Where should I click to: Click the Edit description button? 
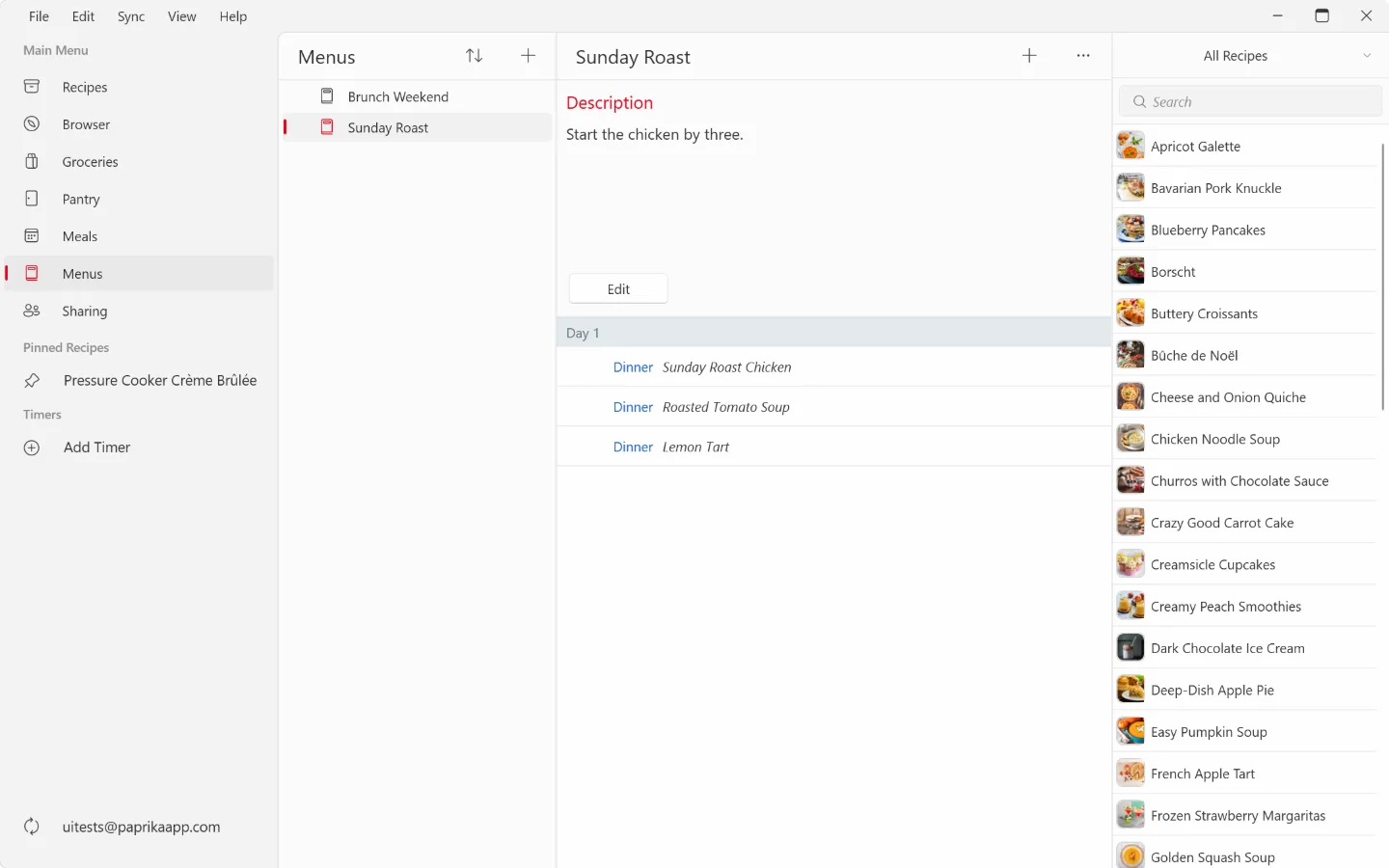618,289
